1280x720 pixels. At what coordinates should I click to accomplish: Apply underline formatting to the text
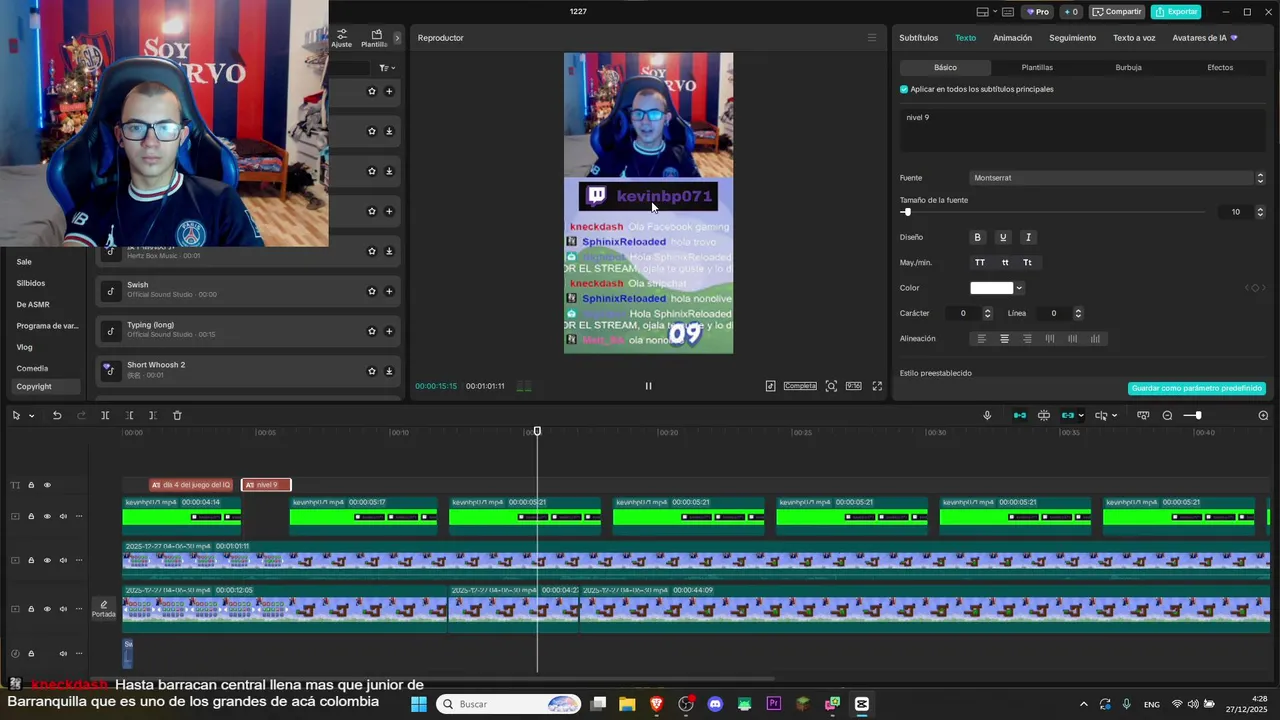tap(1003, 237)
